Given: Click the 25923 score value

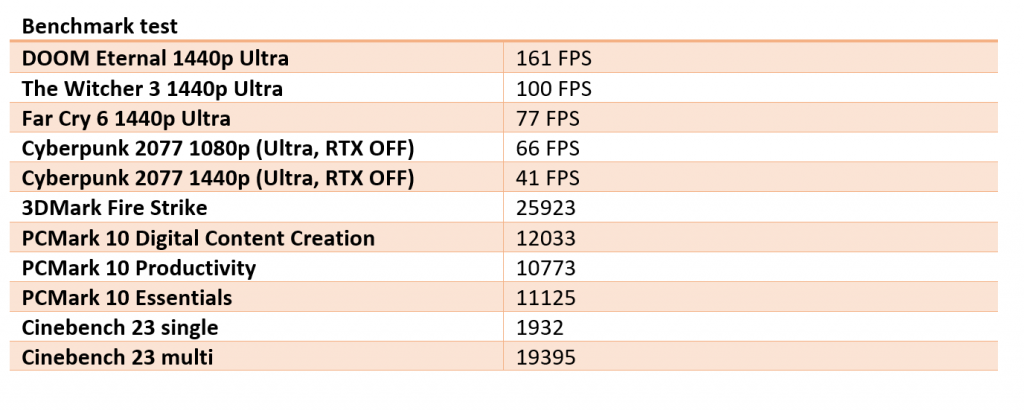Looking at the screenshot, I should click(x=545, y=208).
